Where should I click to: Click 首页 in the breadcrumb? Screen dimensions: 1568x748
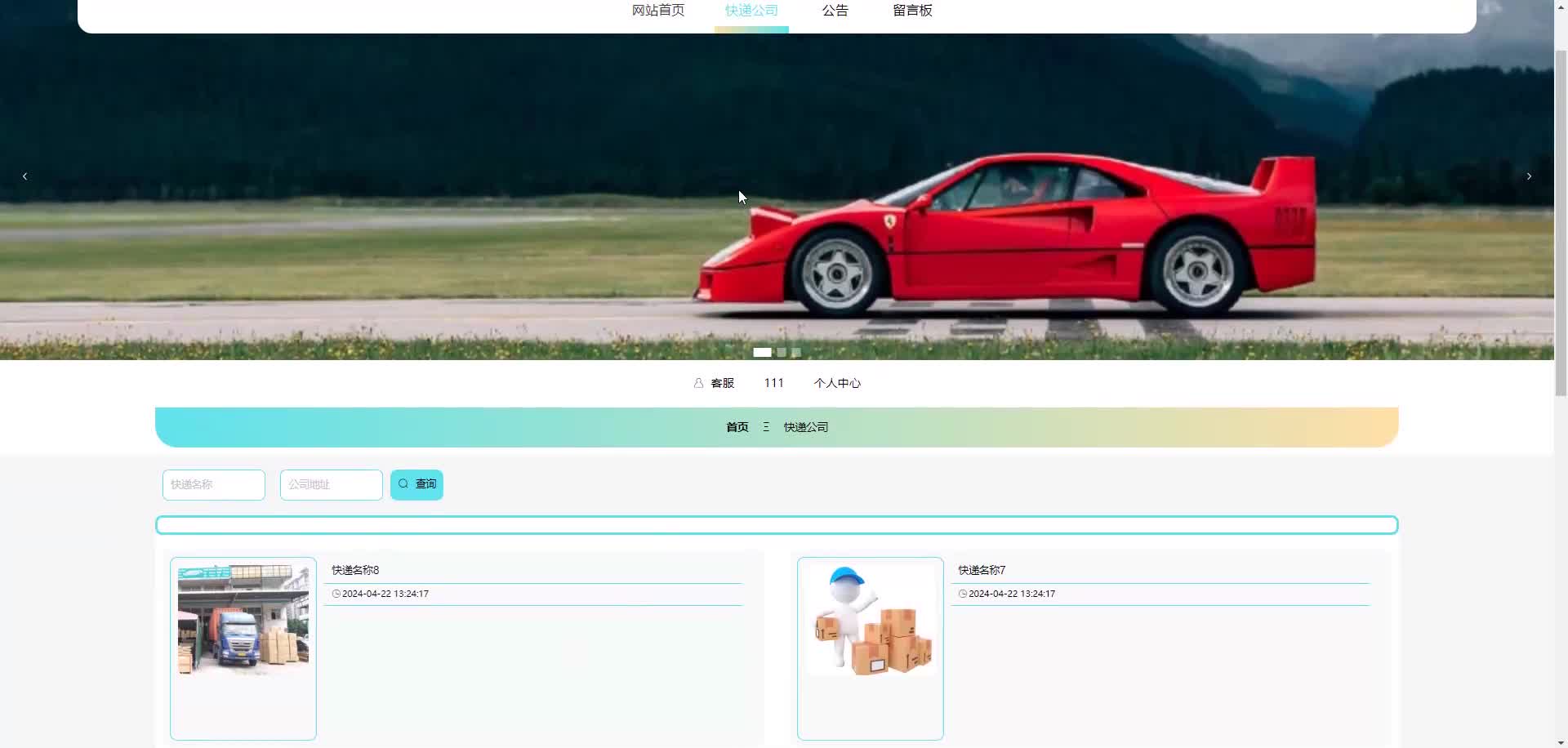tap(737, 427)
